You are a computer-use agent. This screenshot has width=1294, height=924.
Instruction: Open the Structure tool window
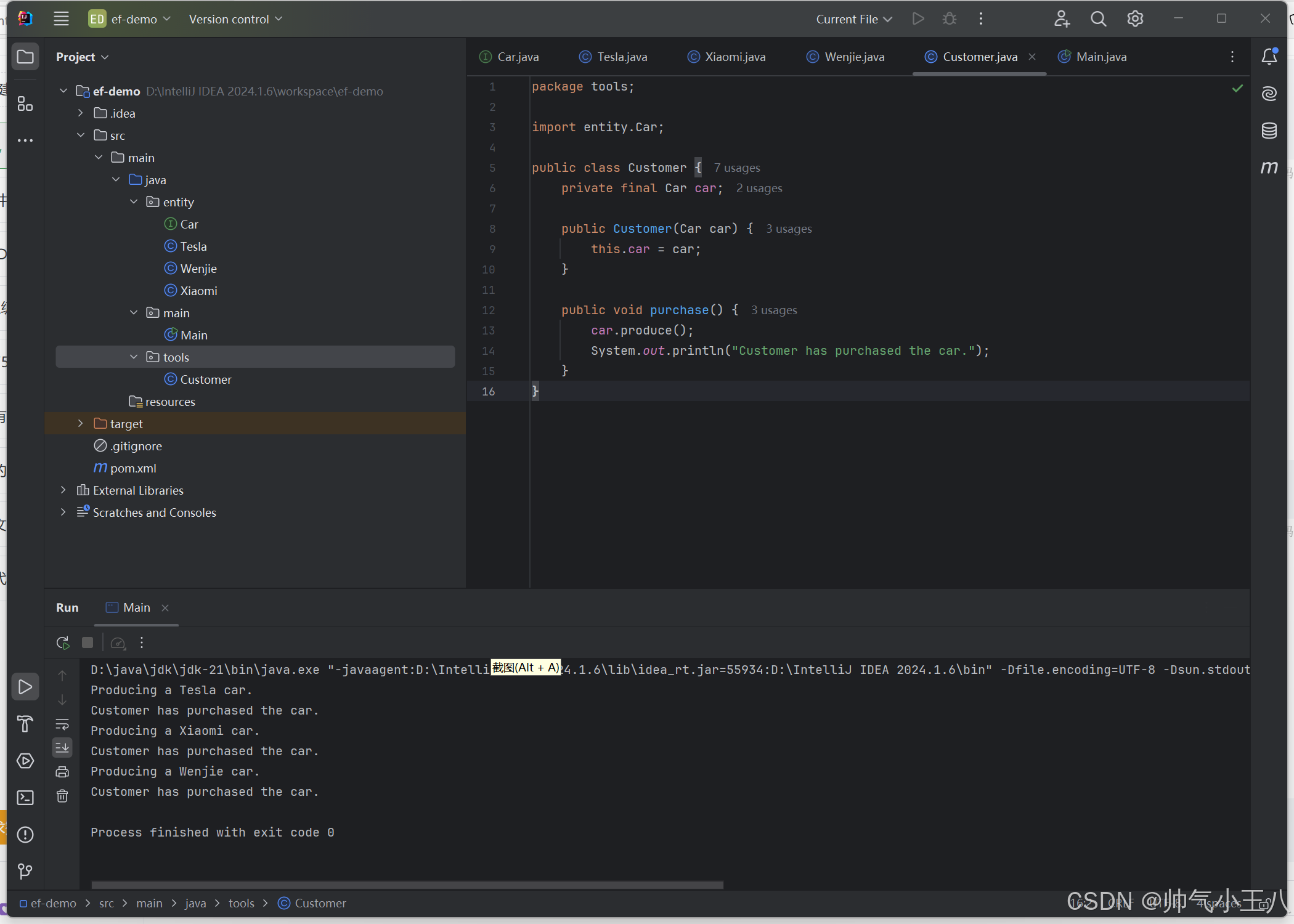(25, 103)
